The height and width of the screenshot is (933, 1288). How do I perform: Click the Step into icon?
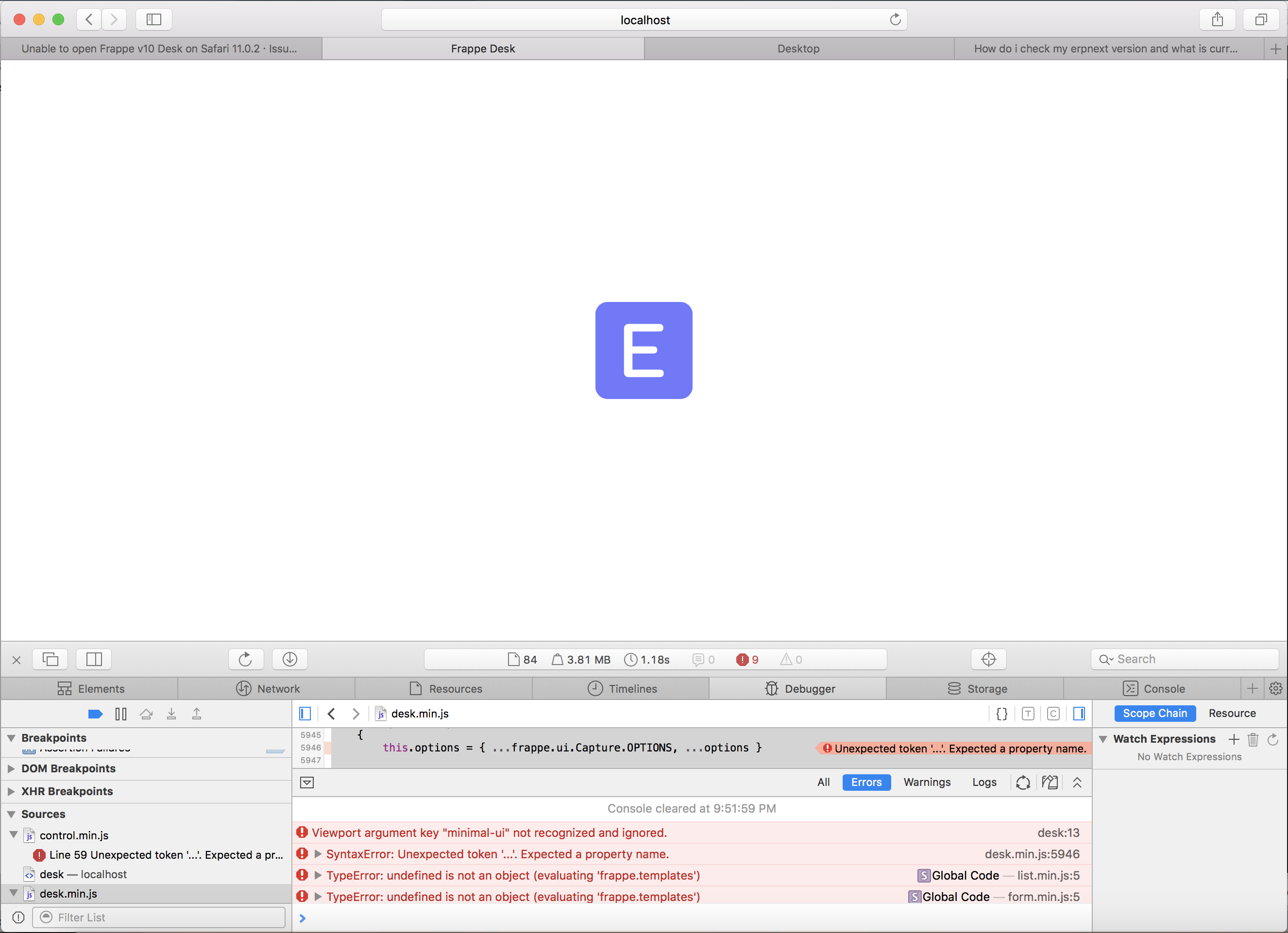tap(171, 714)
